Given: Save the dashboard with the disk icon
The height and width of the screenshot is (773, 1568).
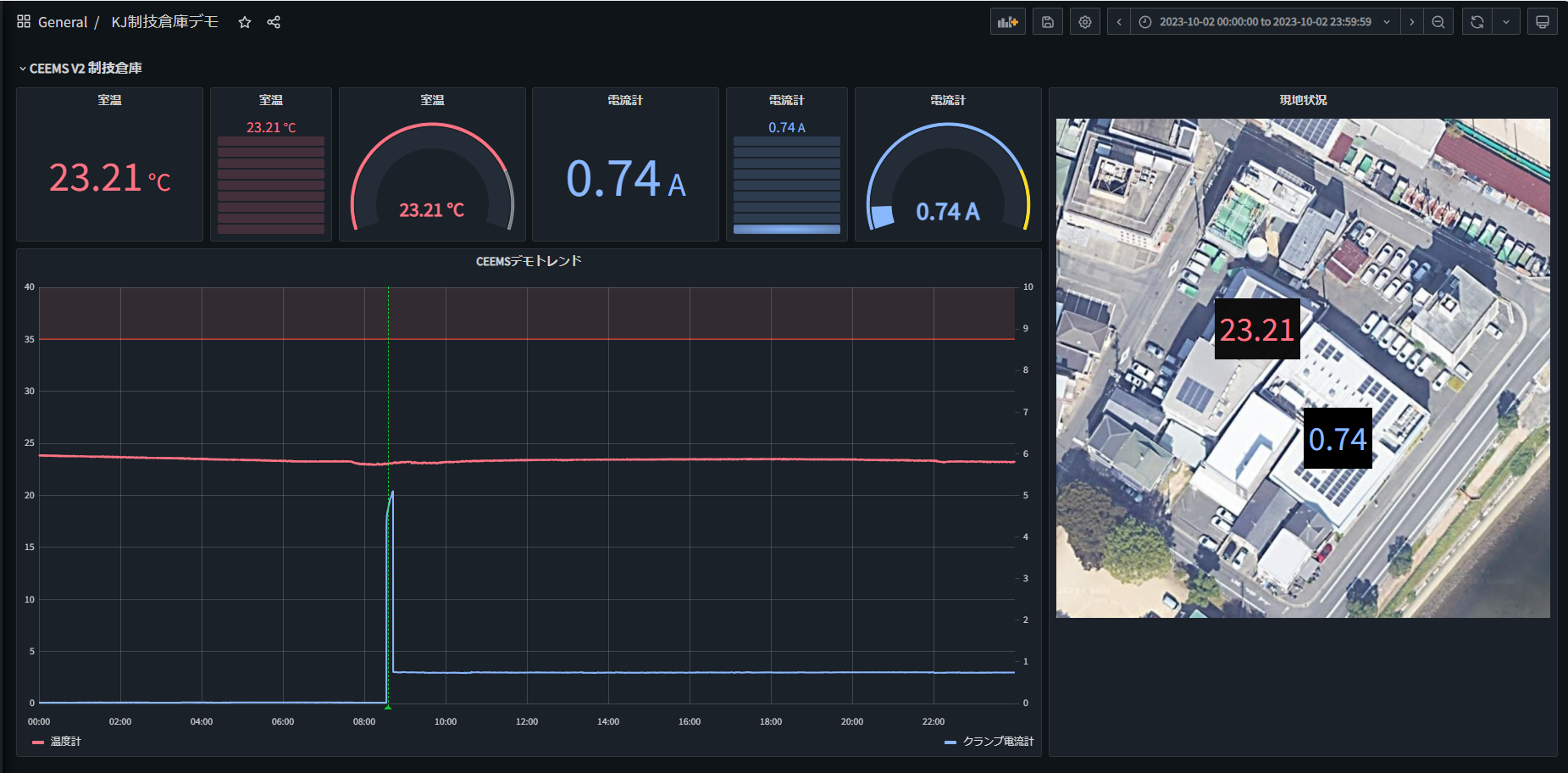Looking at the screenshot, I should pyautogui.click(x=1047, y=22).
